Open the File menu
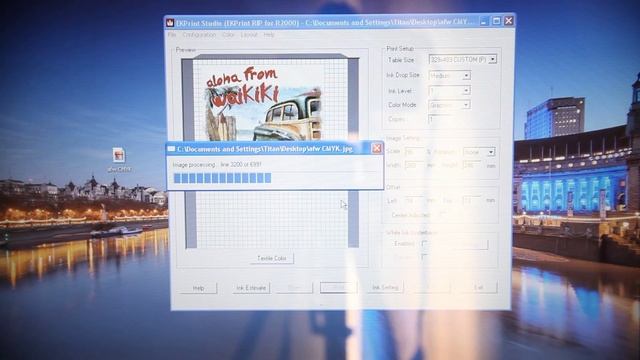This screenshot has width=640, height=360. coord(172,35)
